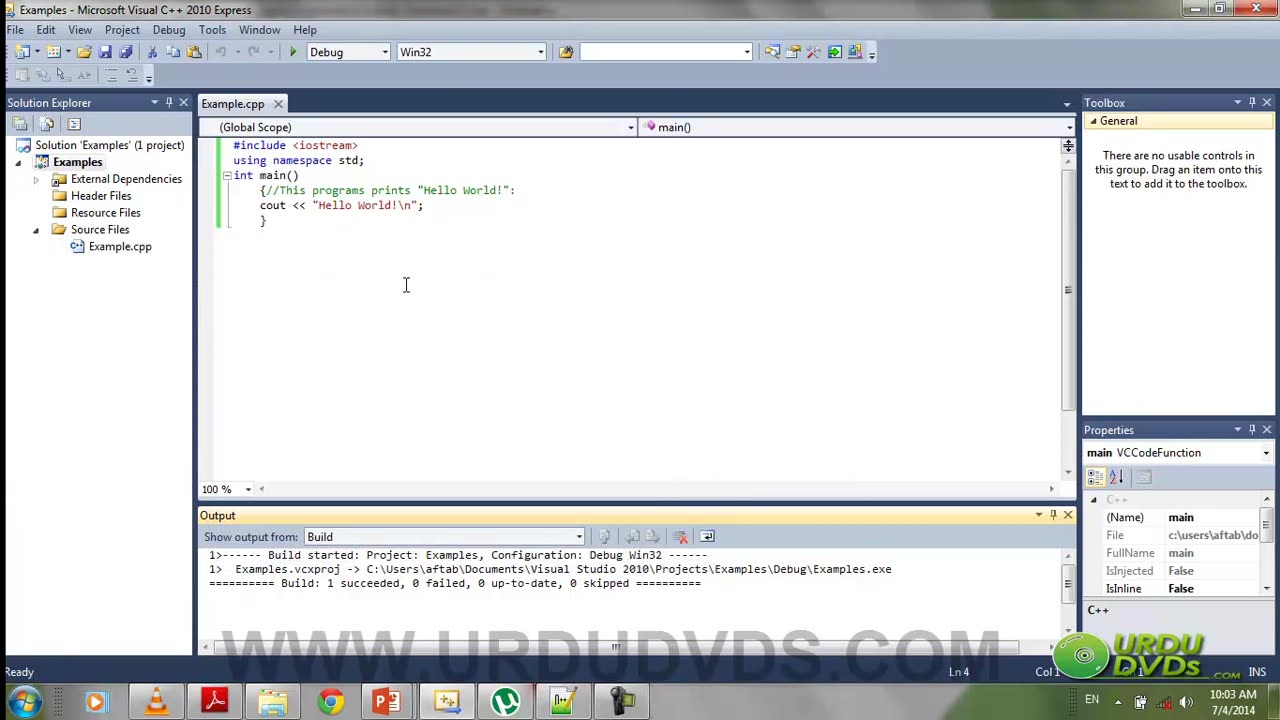The image size is (1280, 720).
Task: Open the Edit menu
Action: click(x=46, y=30)
